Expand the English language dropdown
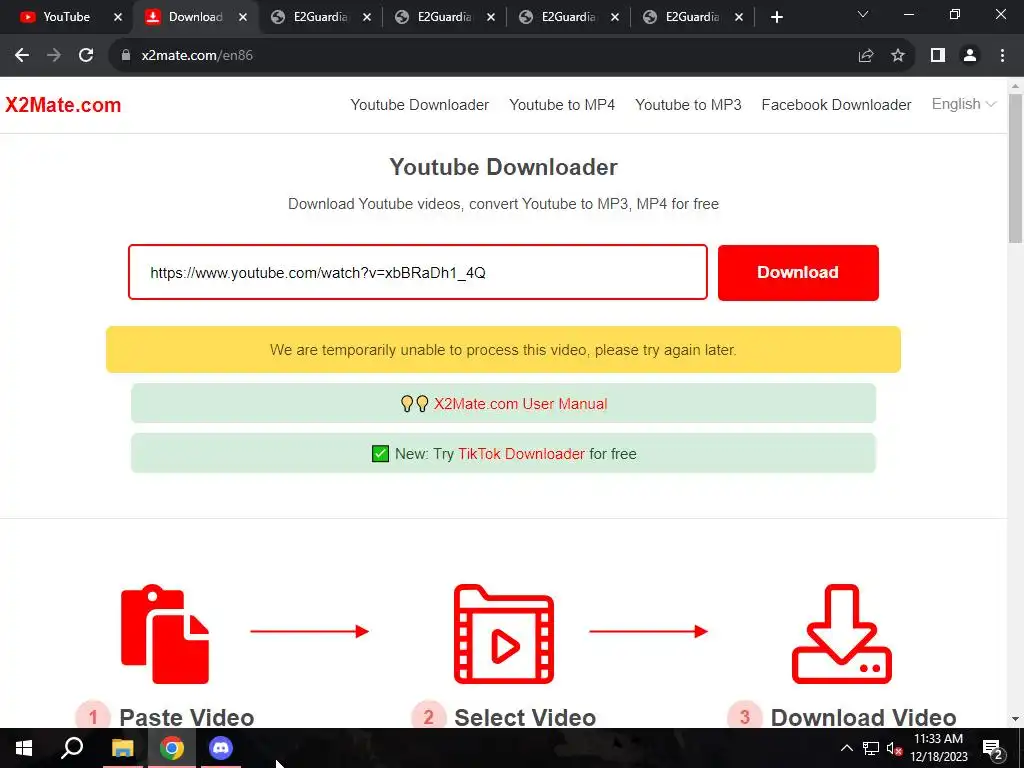 tap(963, 104)
